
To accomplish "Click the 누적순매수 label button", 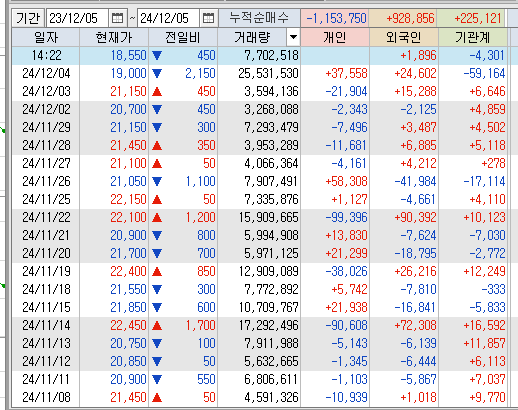I will tap(259, 18).
